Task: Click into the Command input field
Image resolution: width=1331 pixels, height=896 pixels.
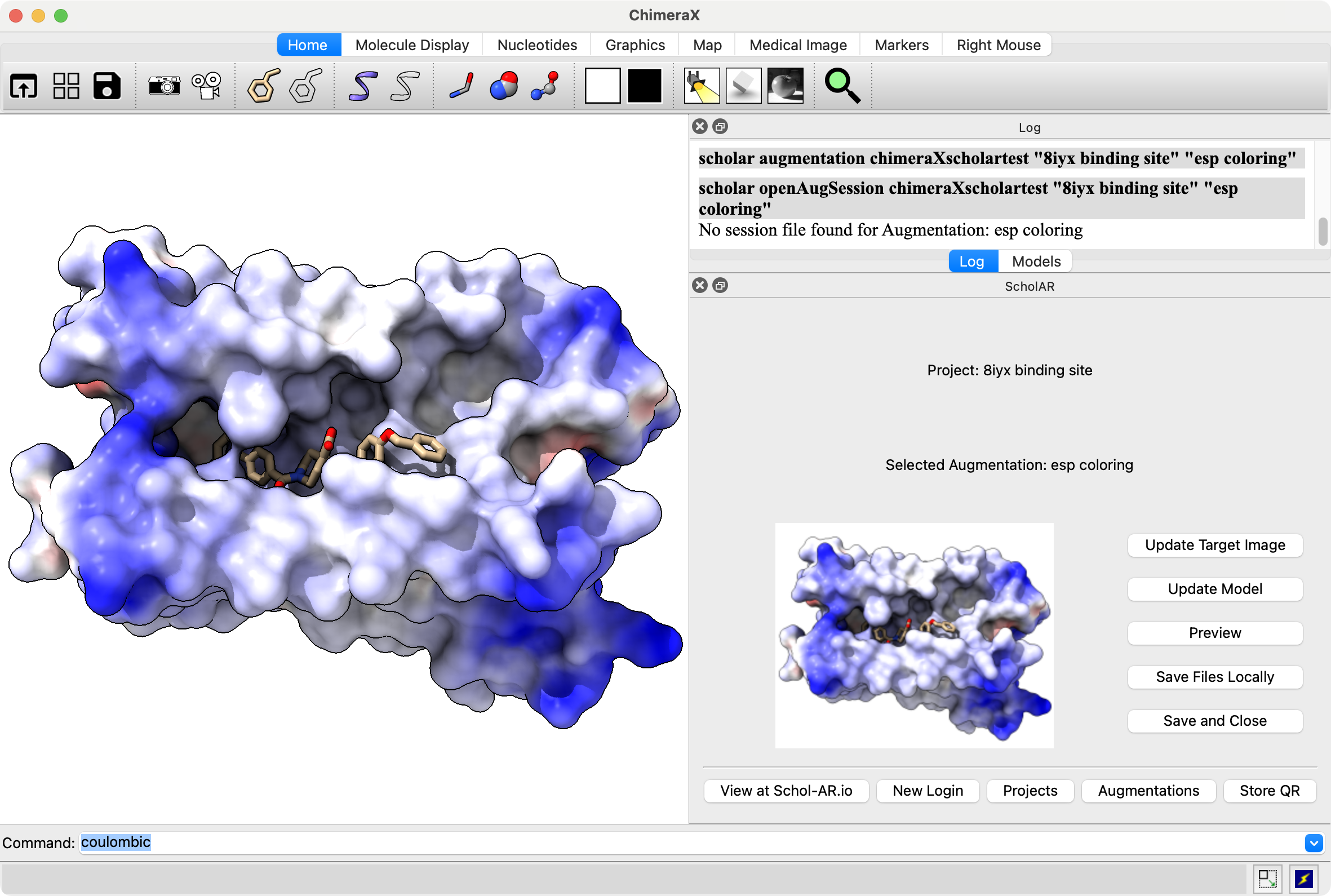Action: 685,843
